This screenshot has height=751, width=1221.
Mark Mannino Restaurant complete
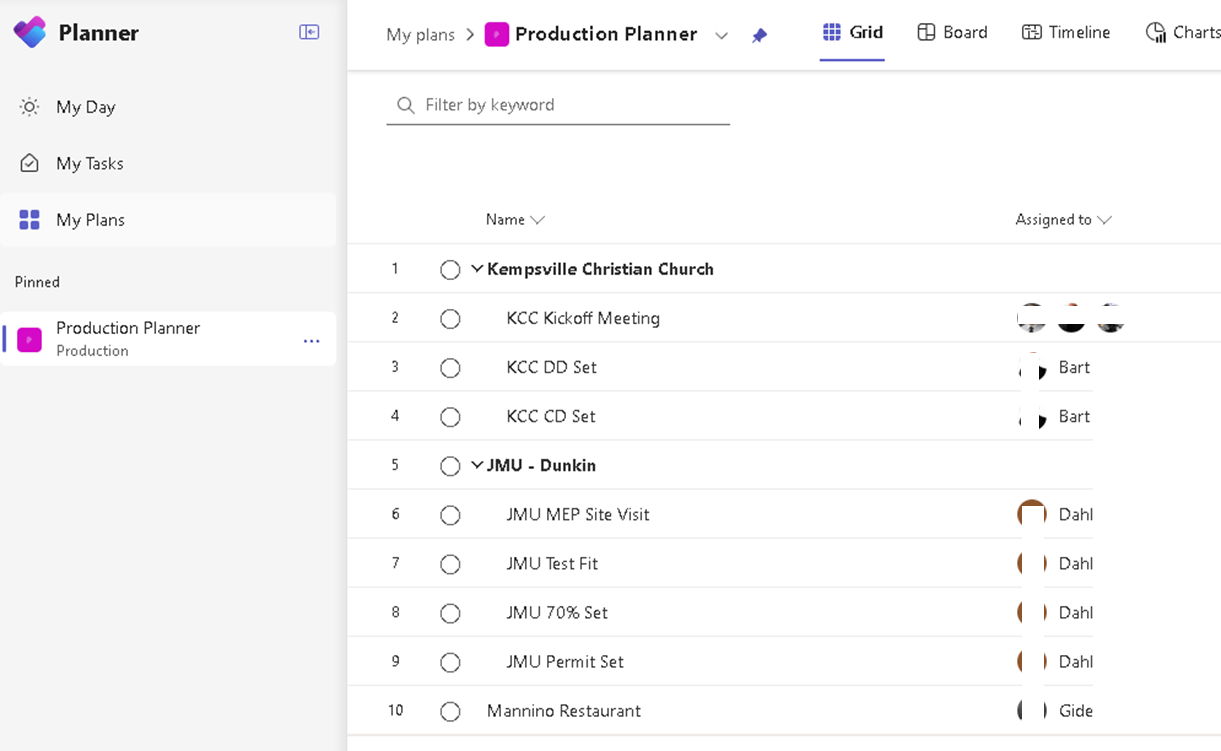coord(450,712)
